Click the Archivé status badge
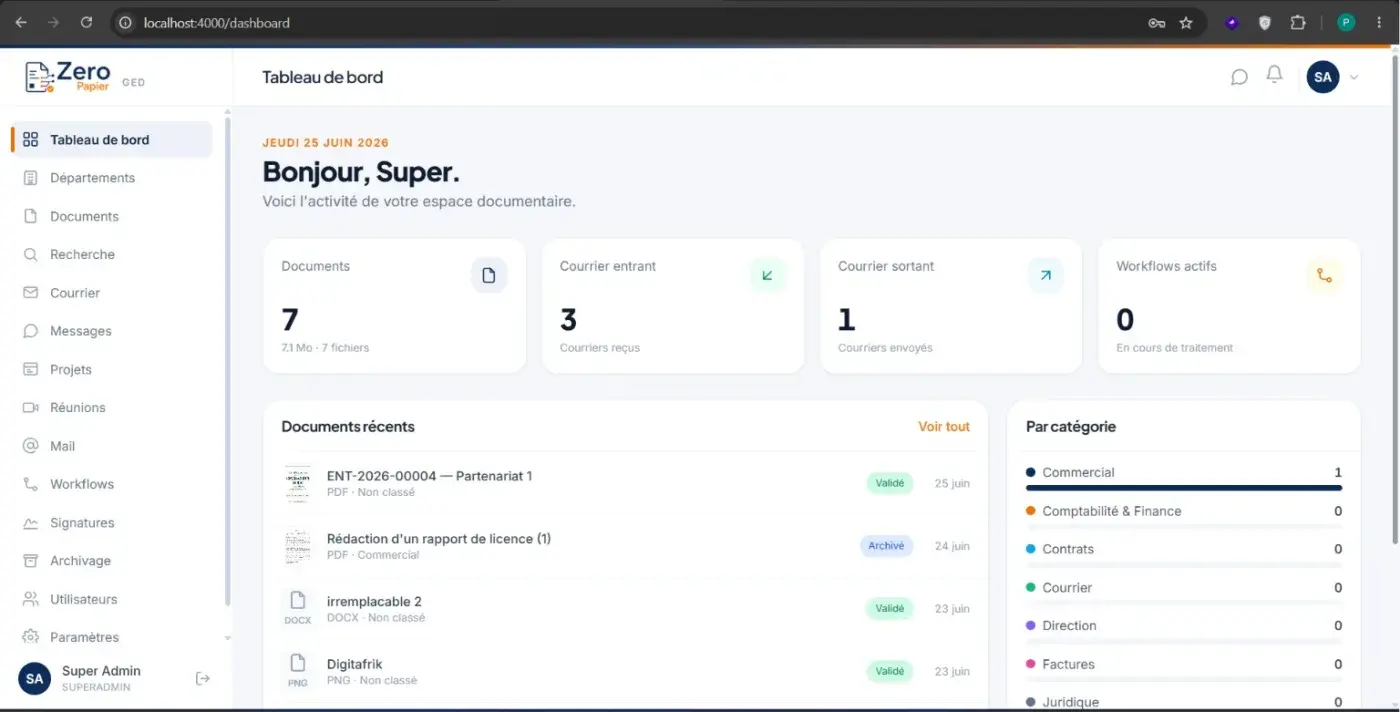The image size is (1400, 712). [x=886, y=546]
